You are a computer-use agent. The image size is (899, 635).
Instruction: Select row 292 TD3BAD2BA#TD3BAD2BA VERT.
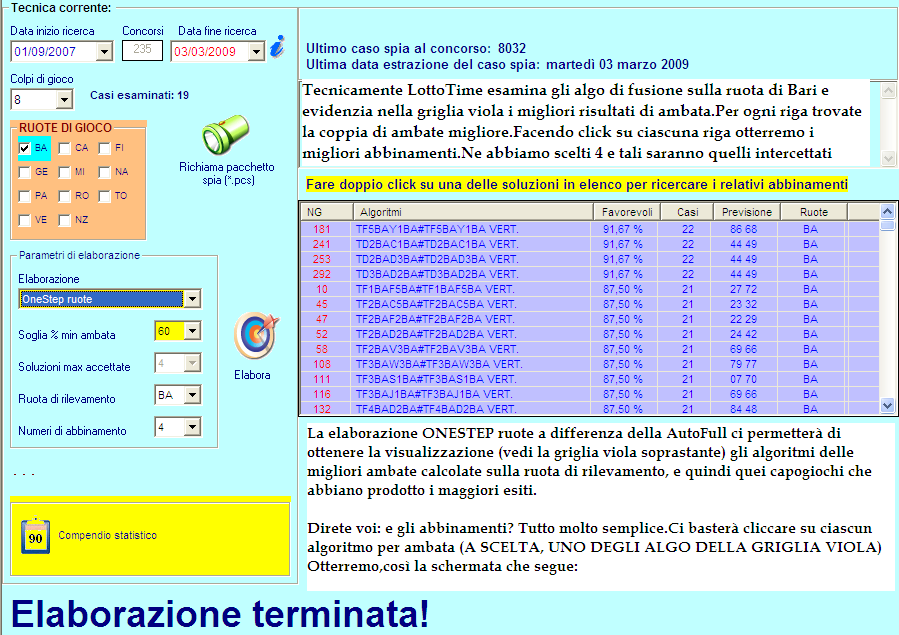point(589,274)
